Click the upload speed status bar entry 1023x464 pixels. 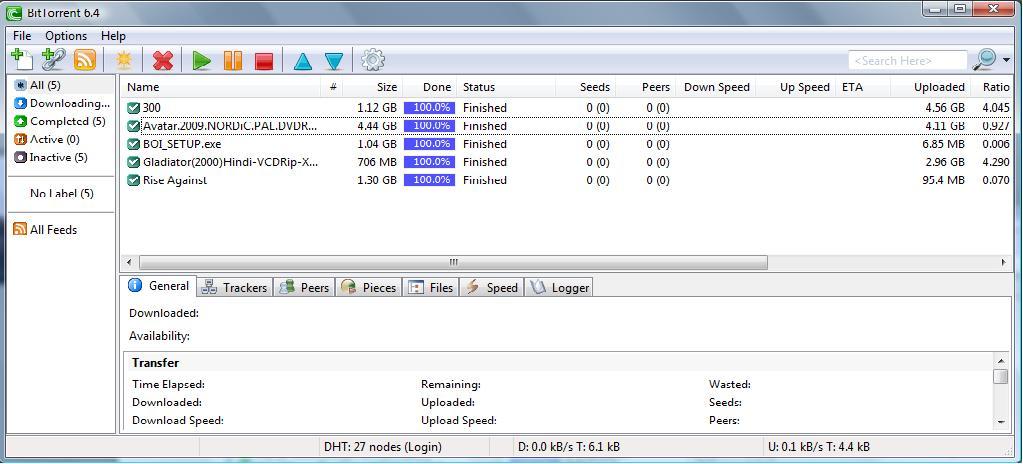click(x=819, y=447)
